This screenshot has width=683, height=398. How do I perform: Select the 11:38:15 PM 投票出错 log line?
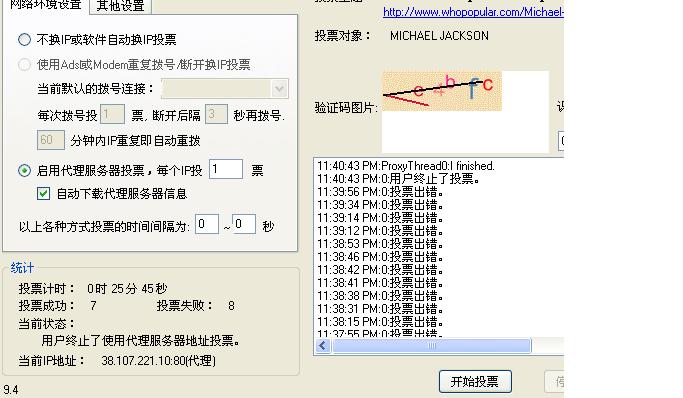(380, 322)
